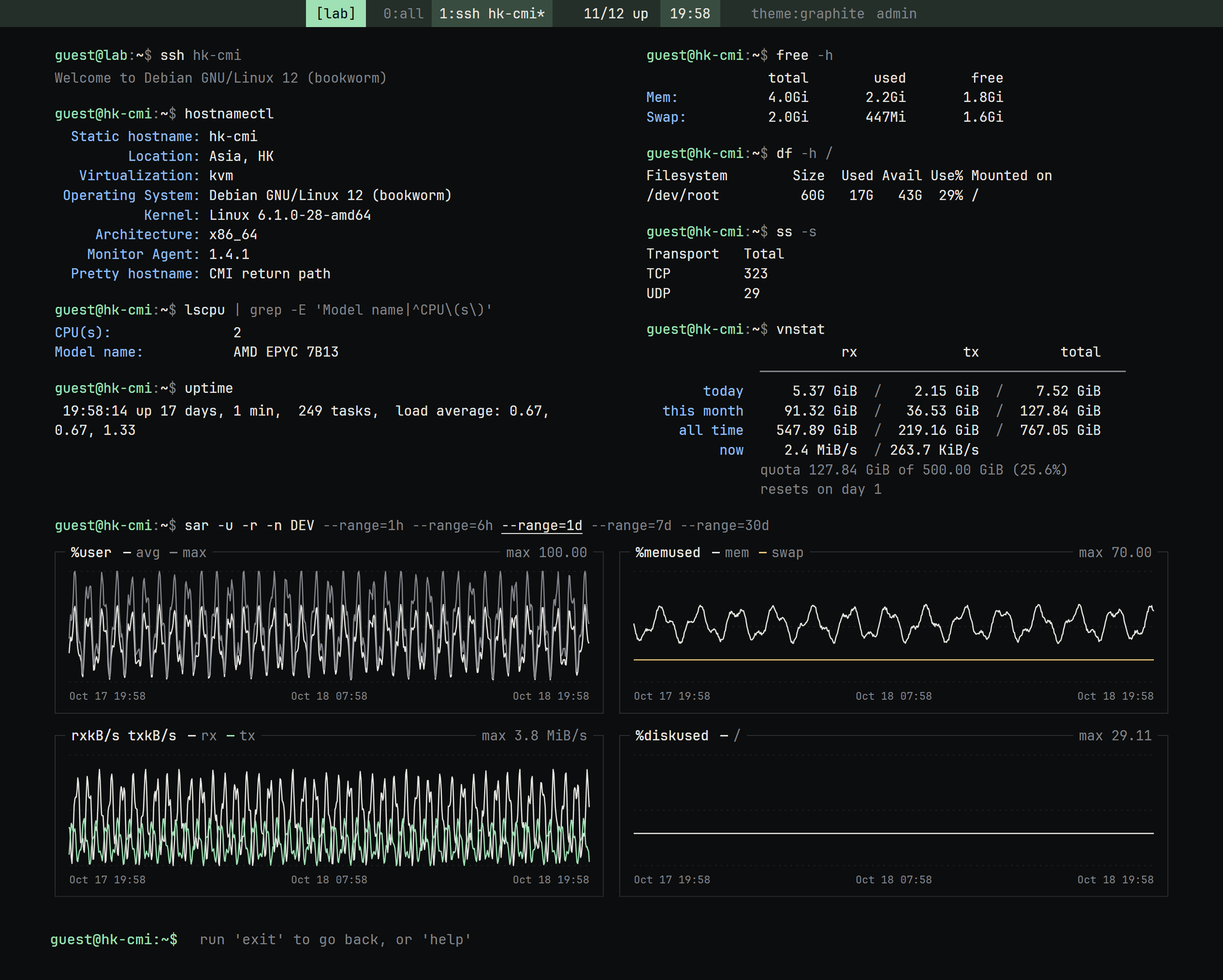Click the 11/12 up status indicator
Screen dimensions: 1223x980
click(x=615, y=13)
